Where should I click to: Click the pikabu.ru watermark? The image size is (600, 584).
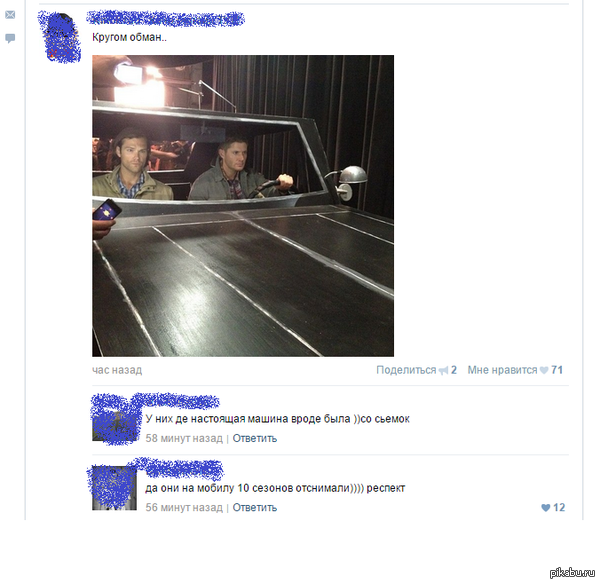click(572, 573)
